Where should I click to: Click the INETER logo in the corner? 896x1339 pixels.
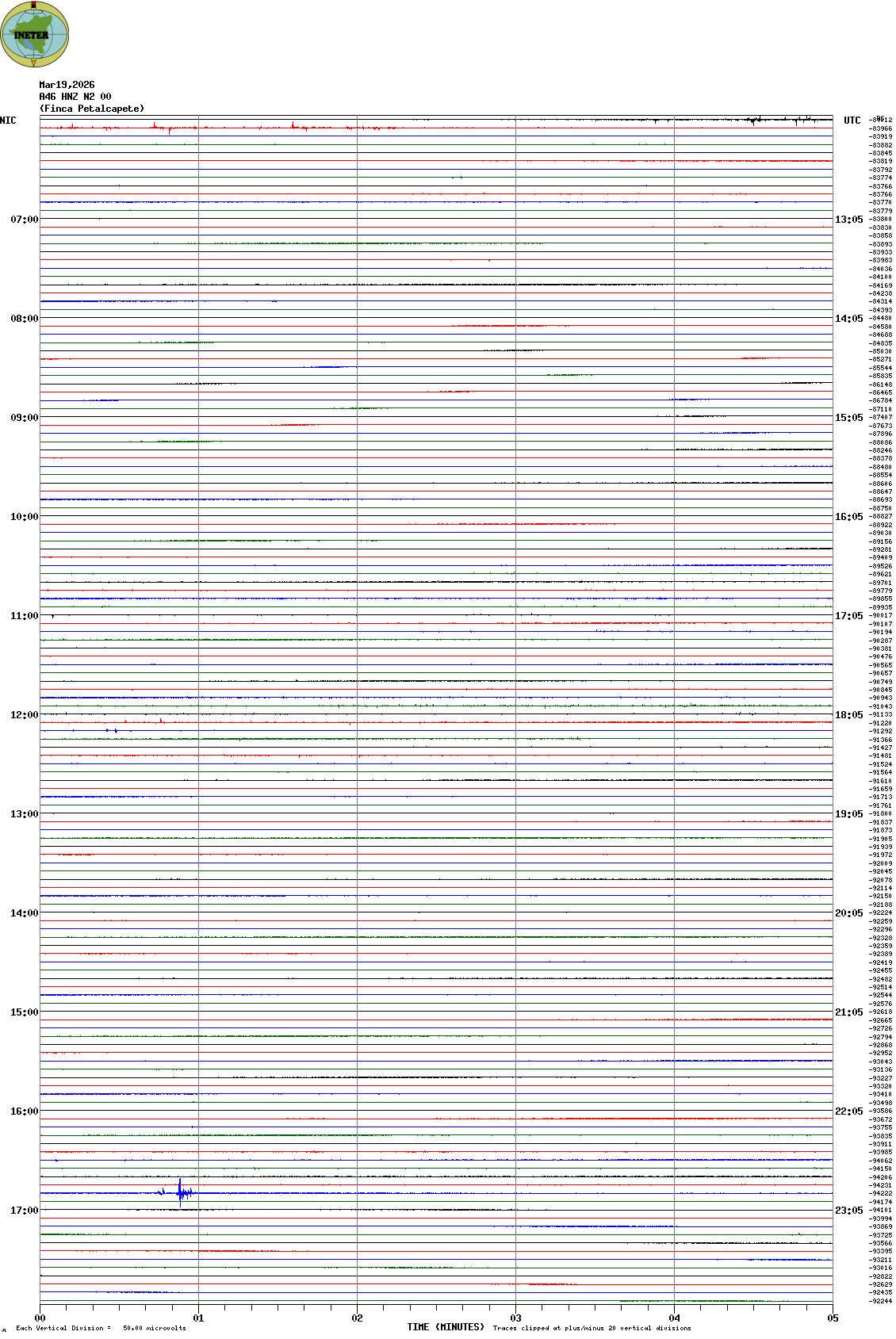pos(35,35)
